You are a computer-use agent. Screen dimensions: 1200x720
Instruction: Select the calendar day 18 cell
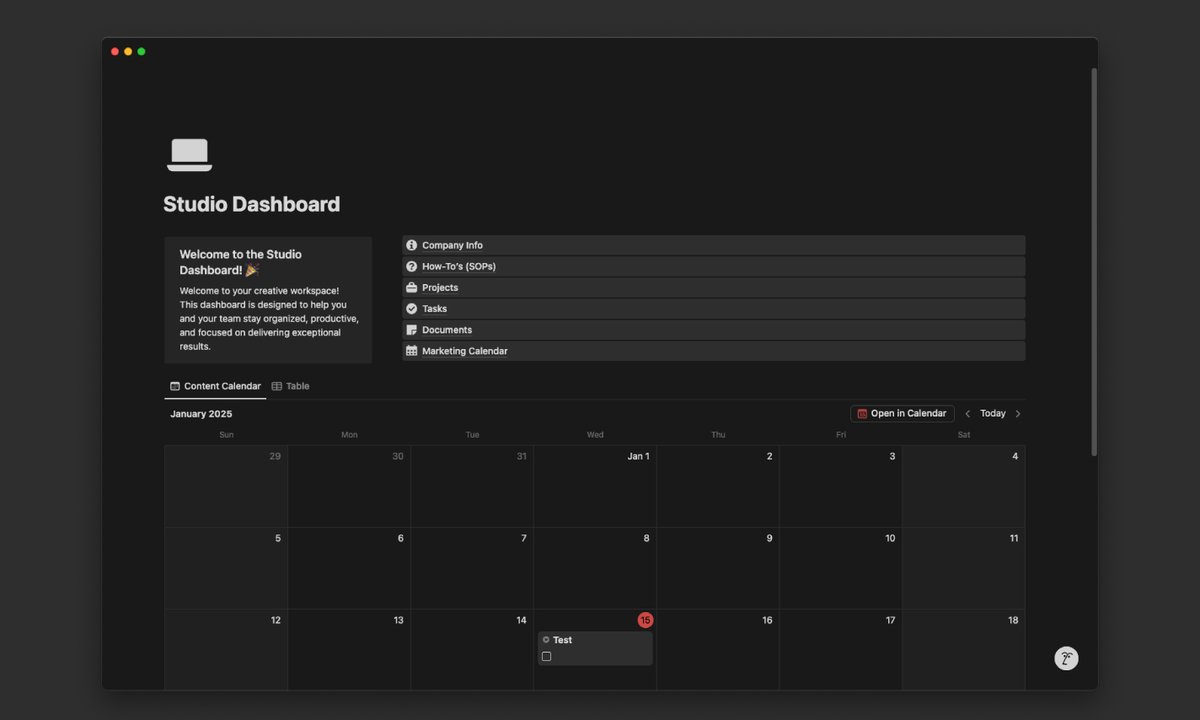pos(964,650)
